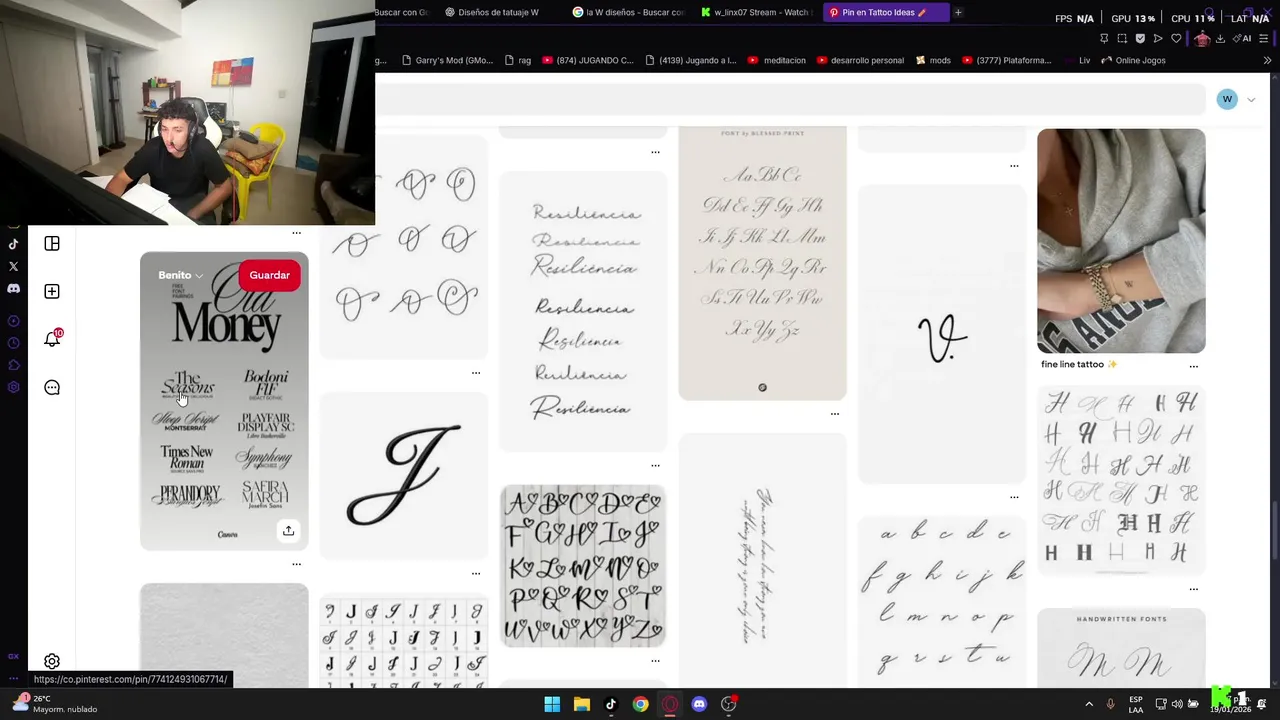Click the W profile avatar
Screen dimensions: 1280x720
[1227, 99]
